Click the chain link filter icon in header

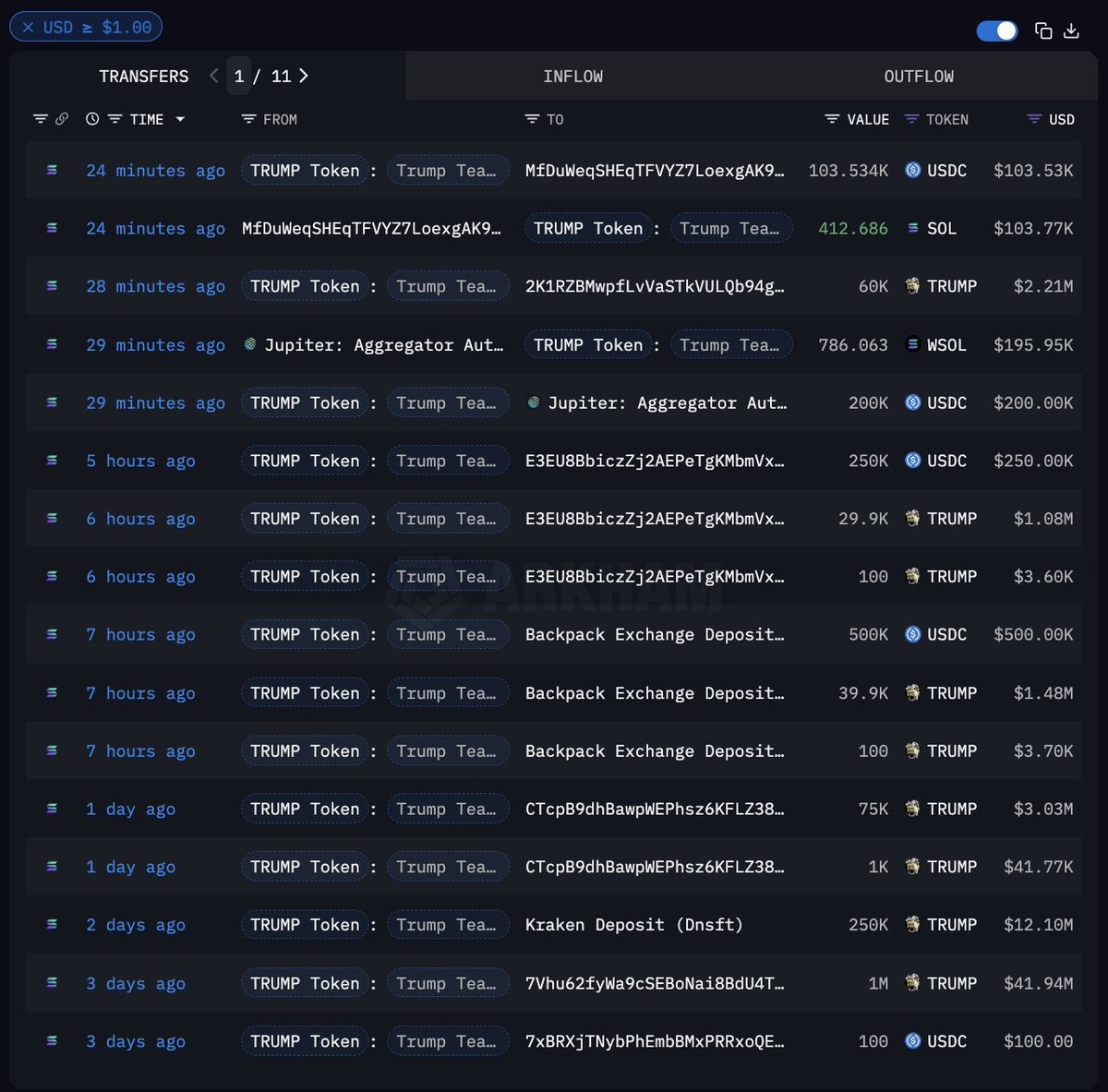(62, 119)
